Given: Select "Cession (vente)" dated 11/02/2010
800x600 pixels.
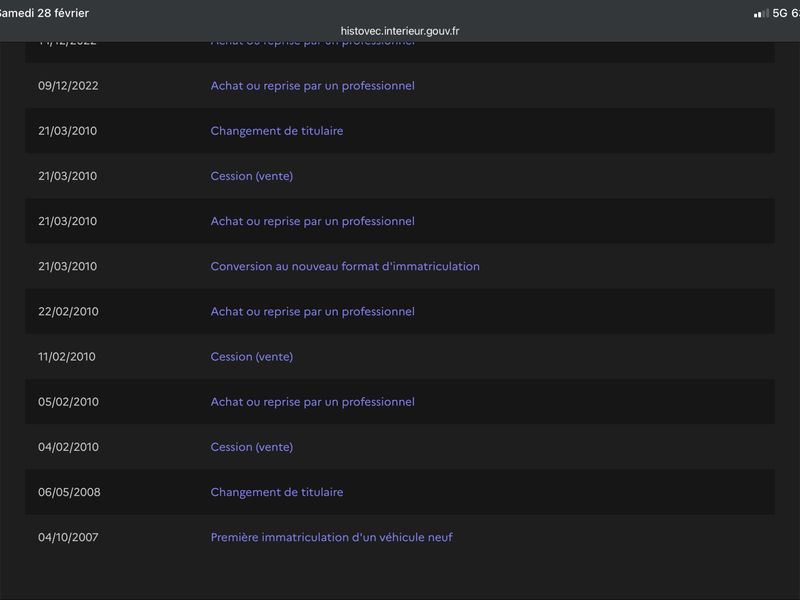Looking at the screenshot, I should (x=251, y=356).
